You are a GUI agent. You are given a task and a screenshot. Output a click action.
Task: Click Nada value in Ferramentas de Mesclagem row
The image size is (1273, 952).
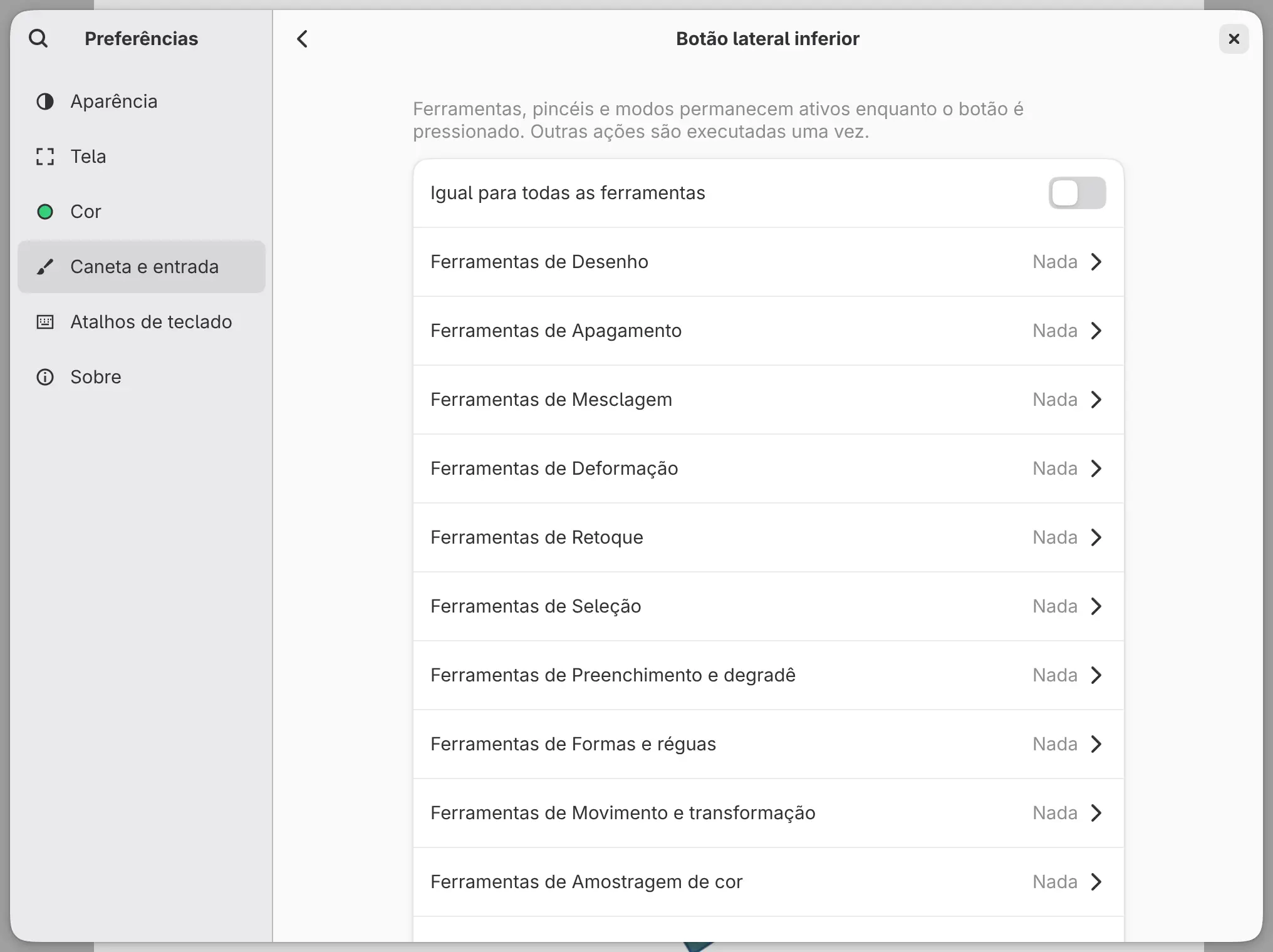point(1055,400)
